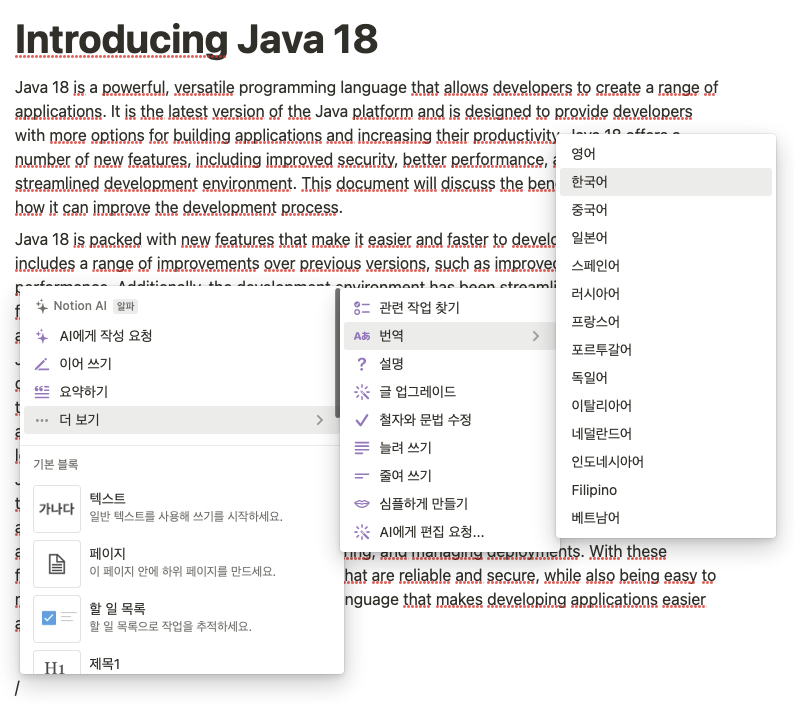Click the 기본 블록 section header
794x704 pixels.
click(x=56, y=464)
